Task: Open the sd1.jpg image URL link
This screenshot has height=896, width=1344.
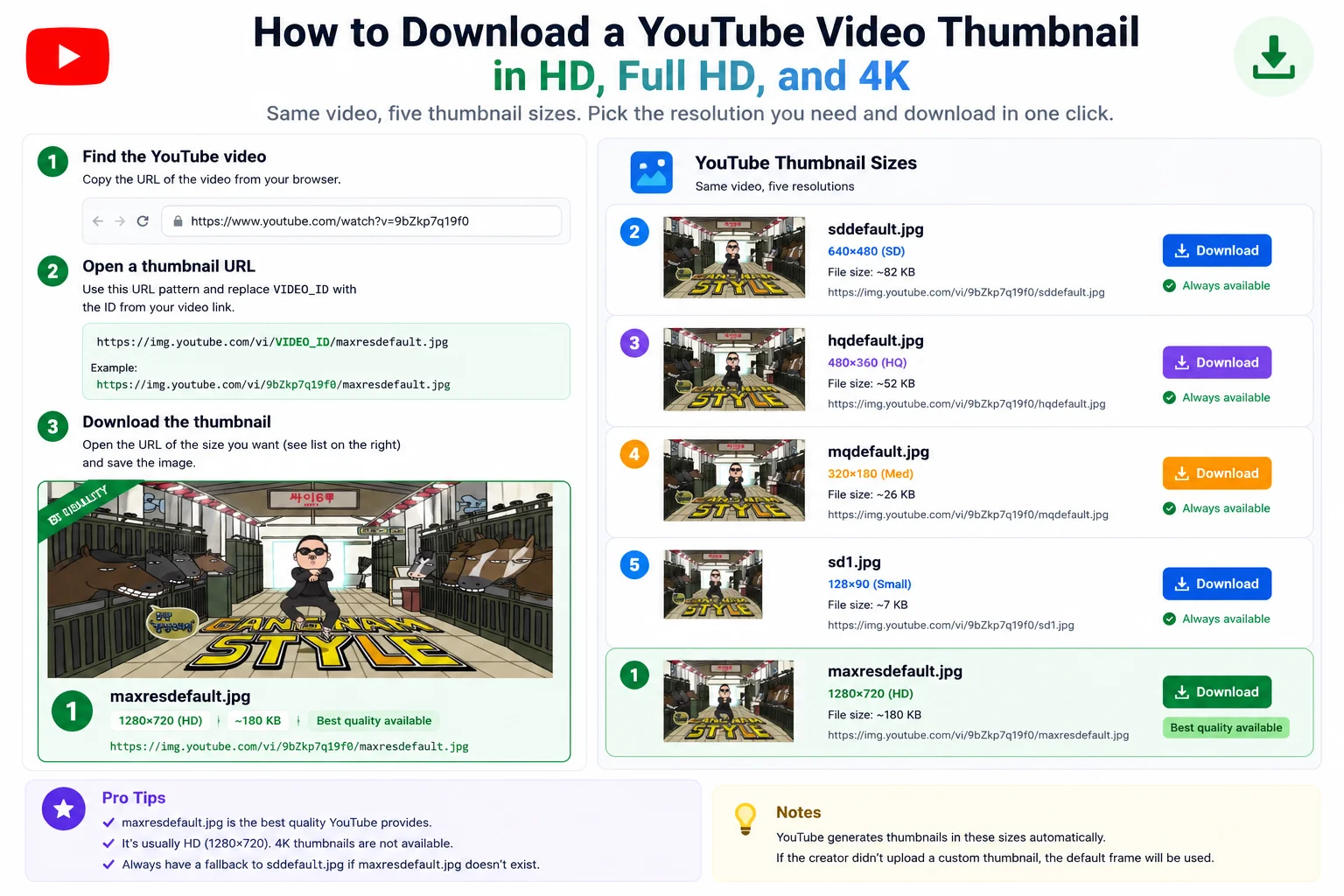Action: 951,625
